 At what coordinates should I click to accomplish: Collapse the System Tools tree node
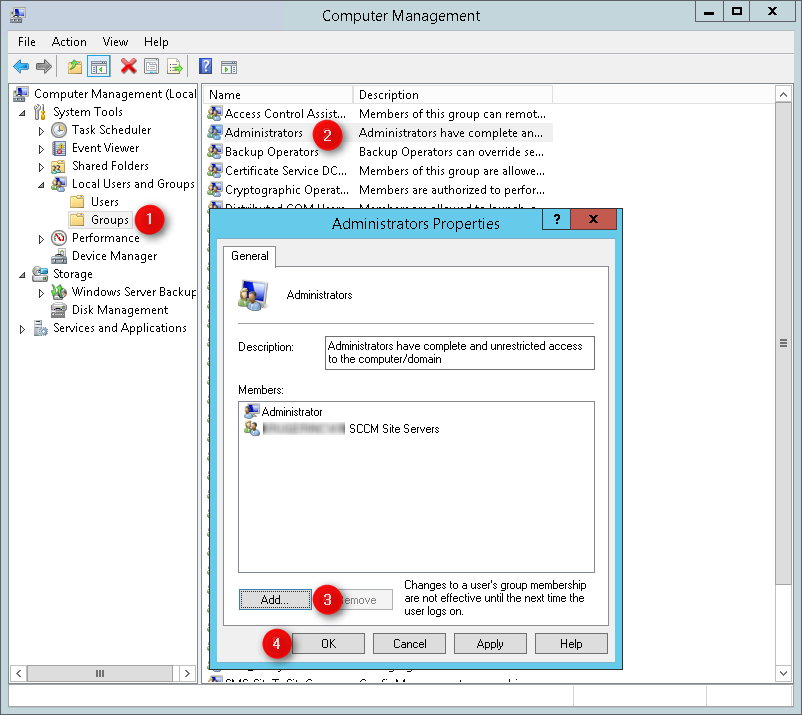(x=22, y=113)
